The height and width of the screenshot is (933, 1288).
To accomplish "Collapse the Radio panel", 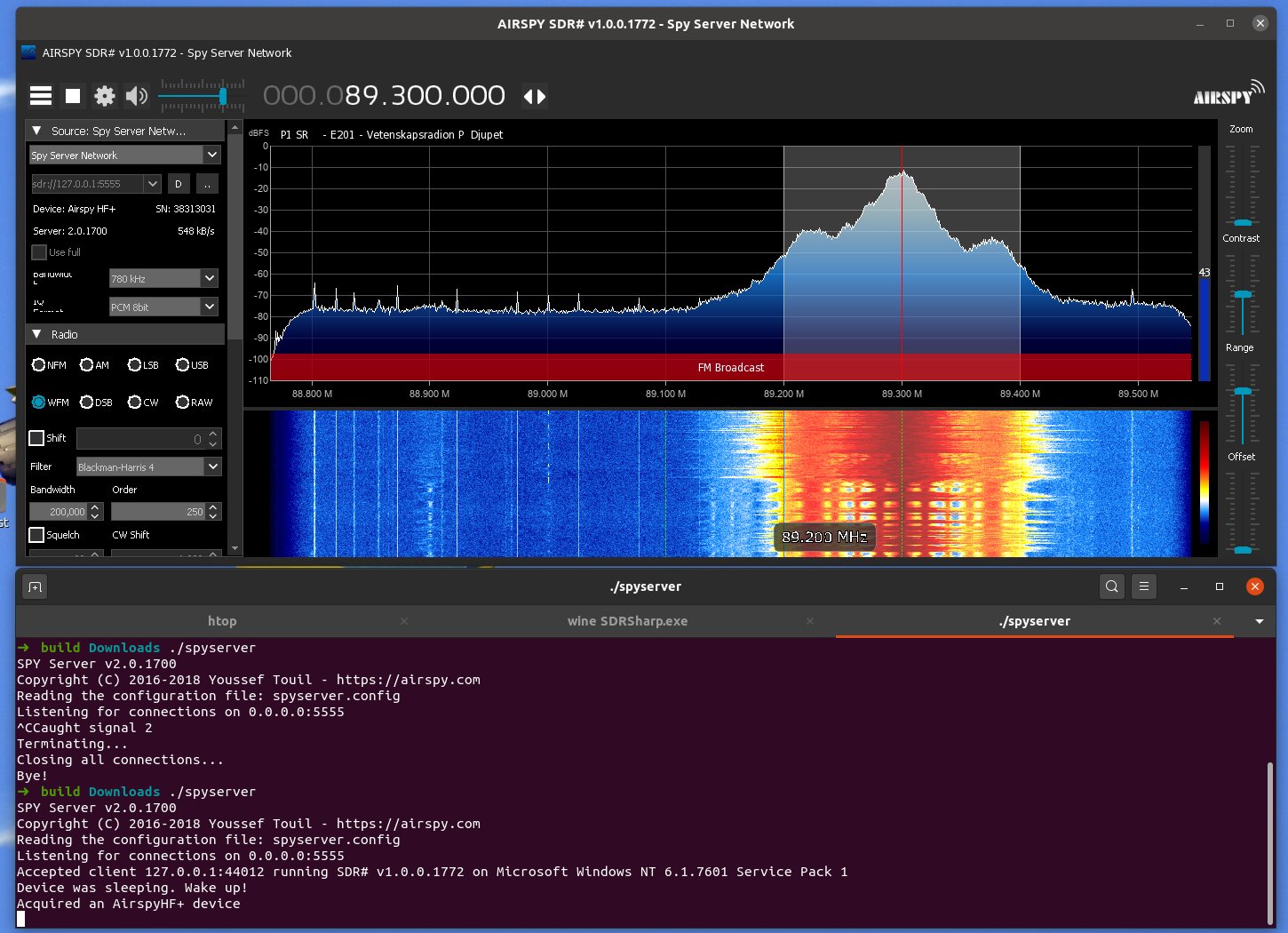I will (x=36, y=334).
